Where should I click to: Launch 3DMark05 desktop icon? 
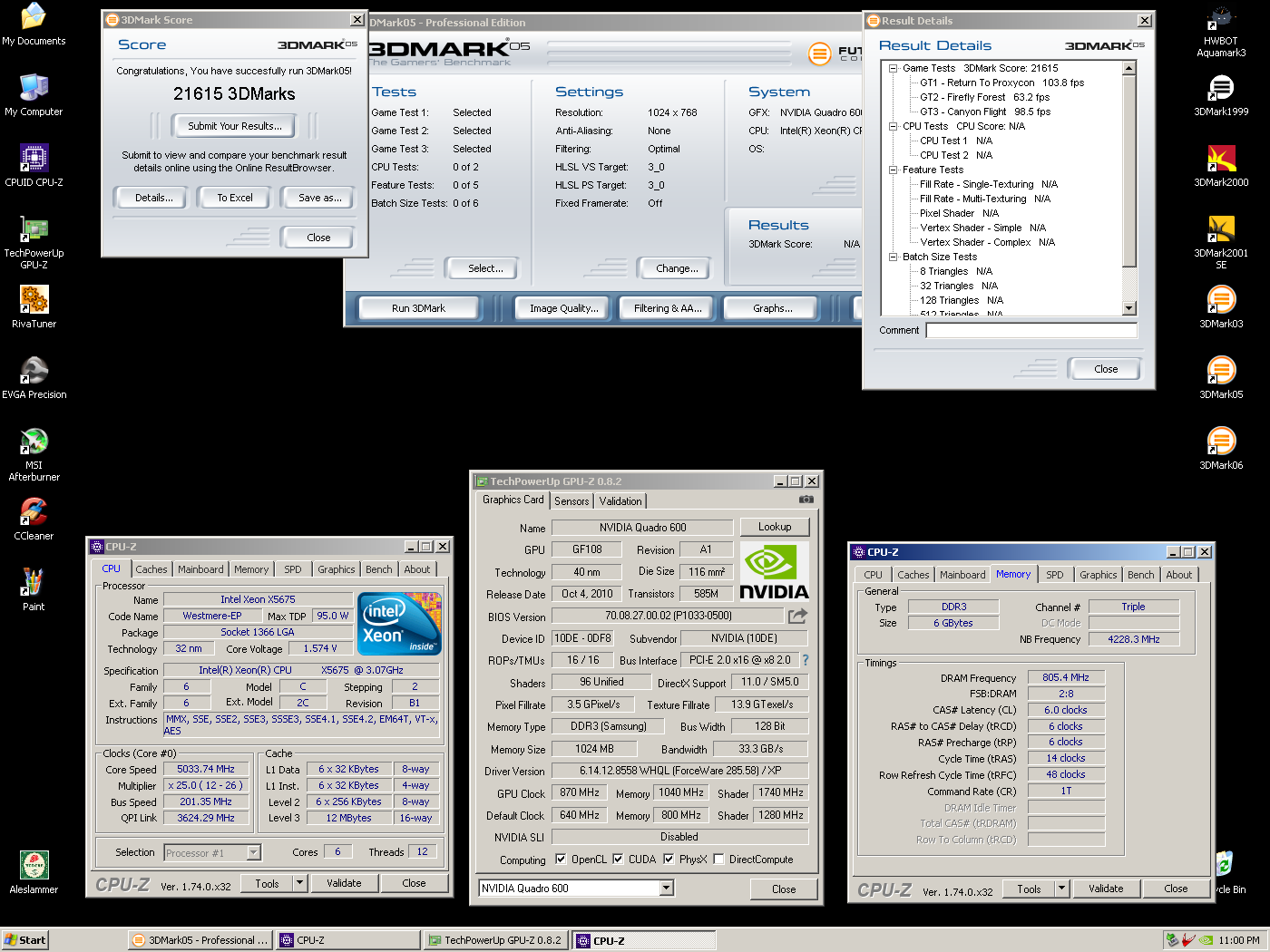coord(1221,378)
